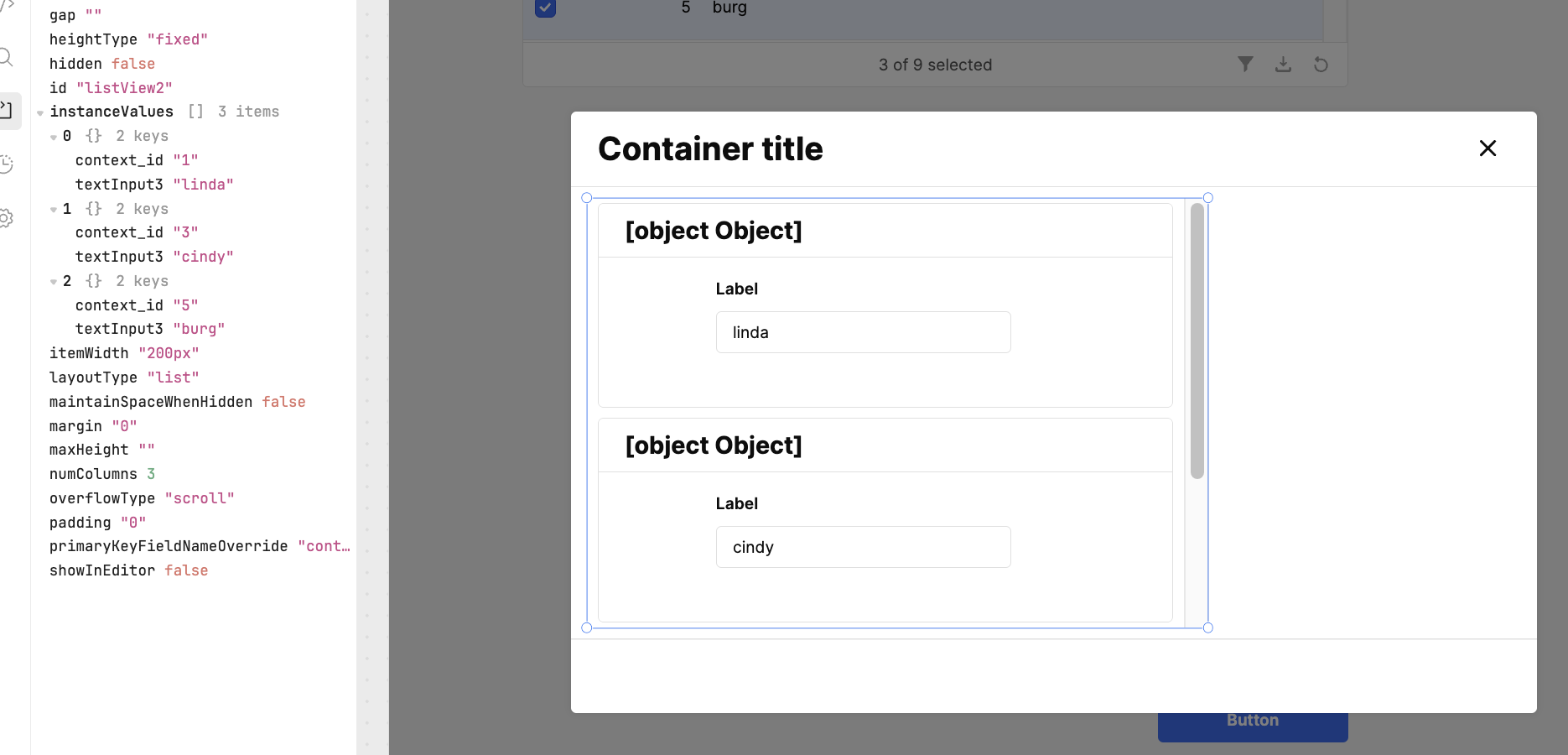The height and width of the screenshot is (755, 1568).
Task: Select the maxHeight property
Action: pos(102,450)
